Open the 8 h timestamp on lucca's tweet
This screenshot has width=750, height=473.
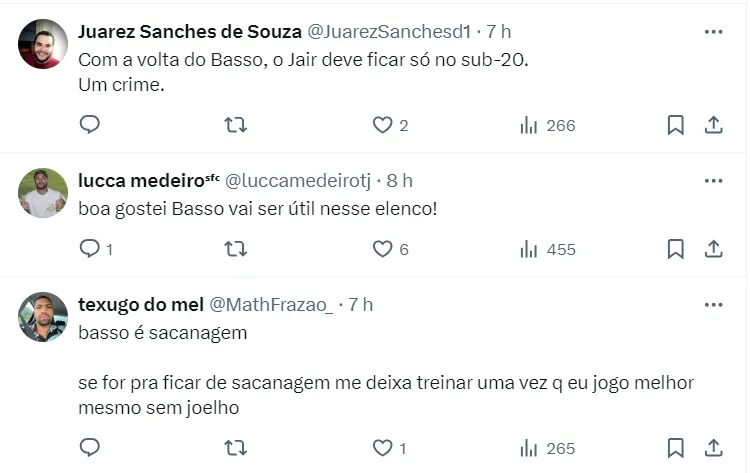click(399, 181)
